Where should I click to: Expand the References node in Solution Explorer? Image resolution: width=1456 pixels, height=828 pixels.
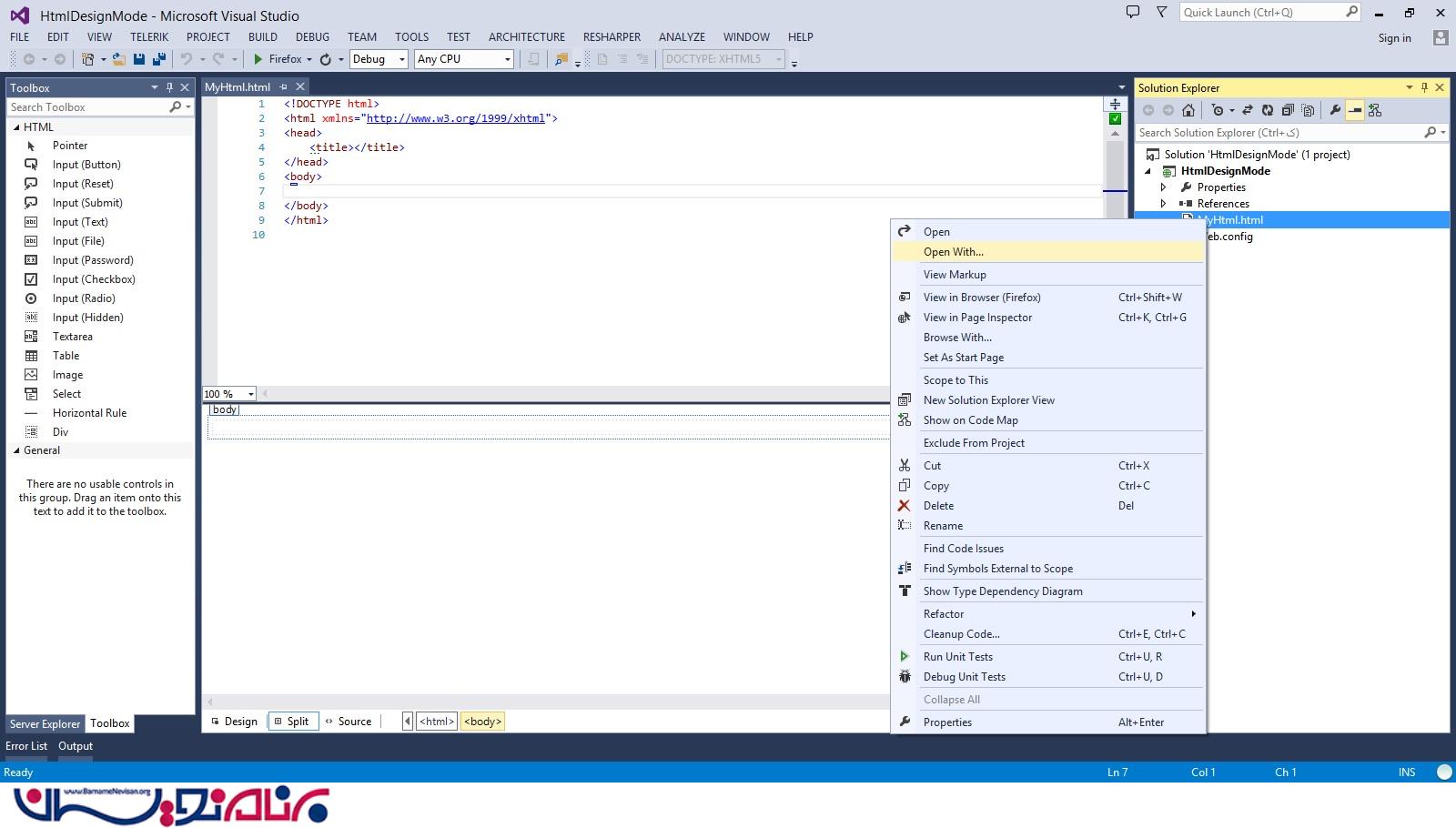pos(1163,204)
